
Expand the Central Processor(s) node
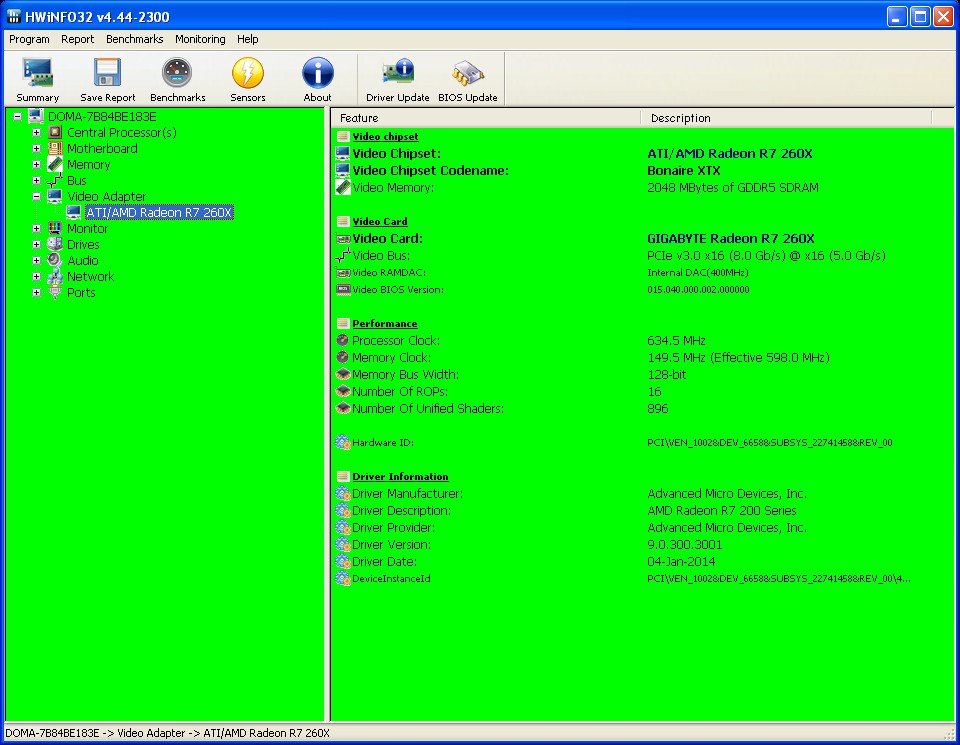click(37, 133)
